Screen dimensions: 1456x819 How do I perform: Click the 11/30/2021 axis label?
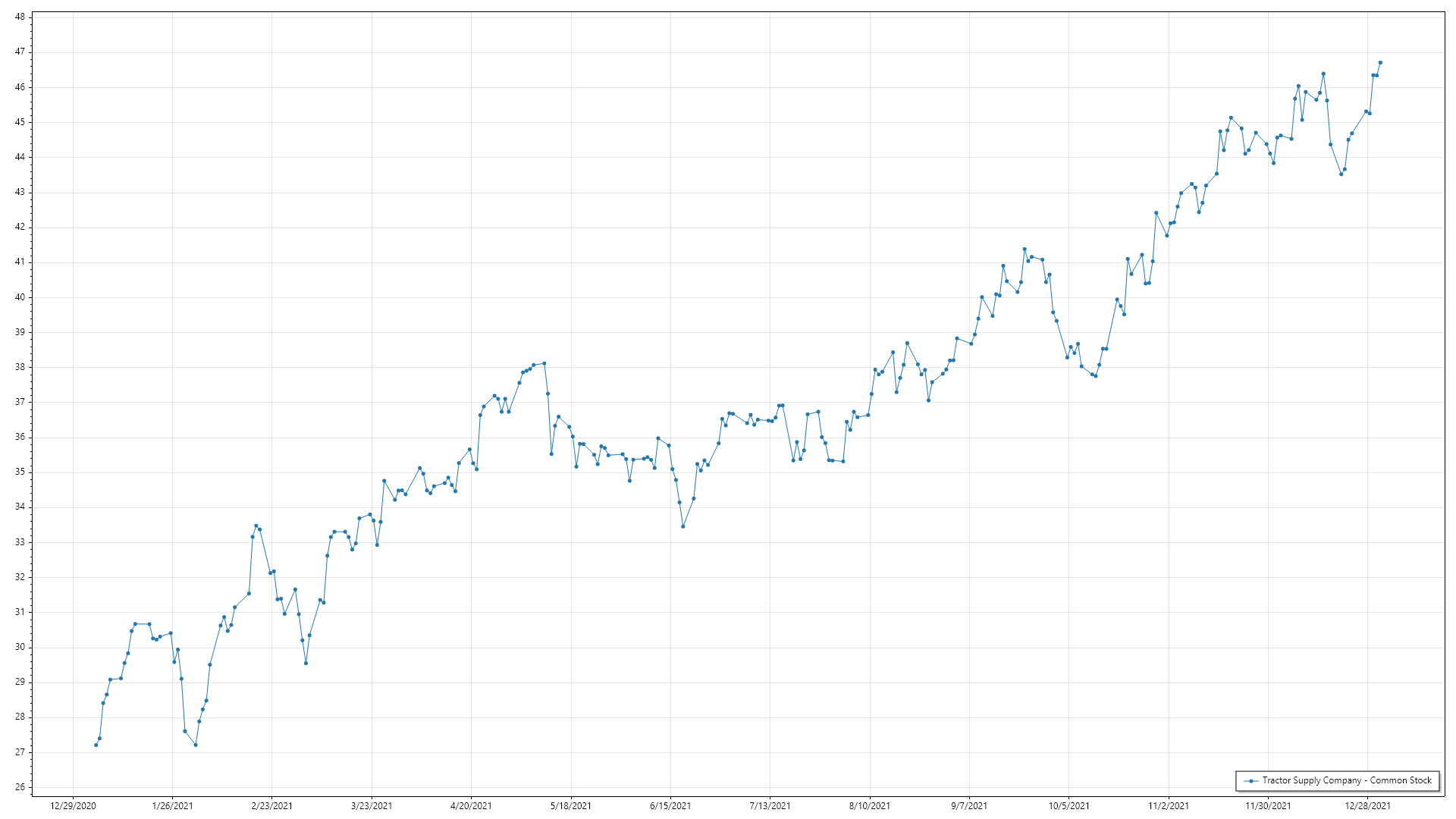click(x=1268, y=806)
